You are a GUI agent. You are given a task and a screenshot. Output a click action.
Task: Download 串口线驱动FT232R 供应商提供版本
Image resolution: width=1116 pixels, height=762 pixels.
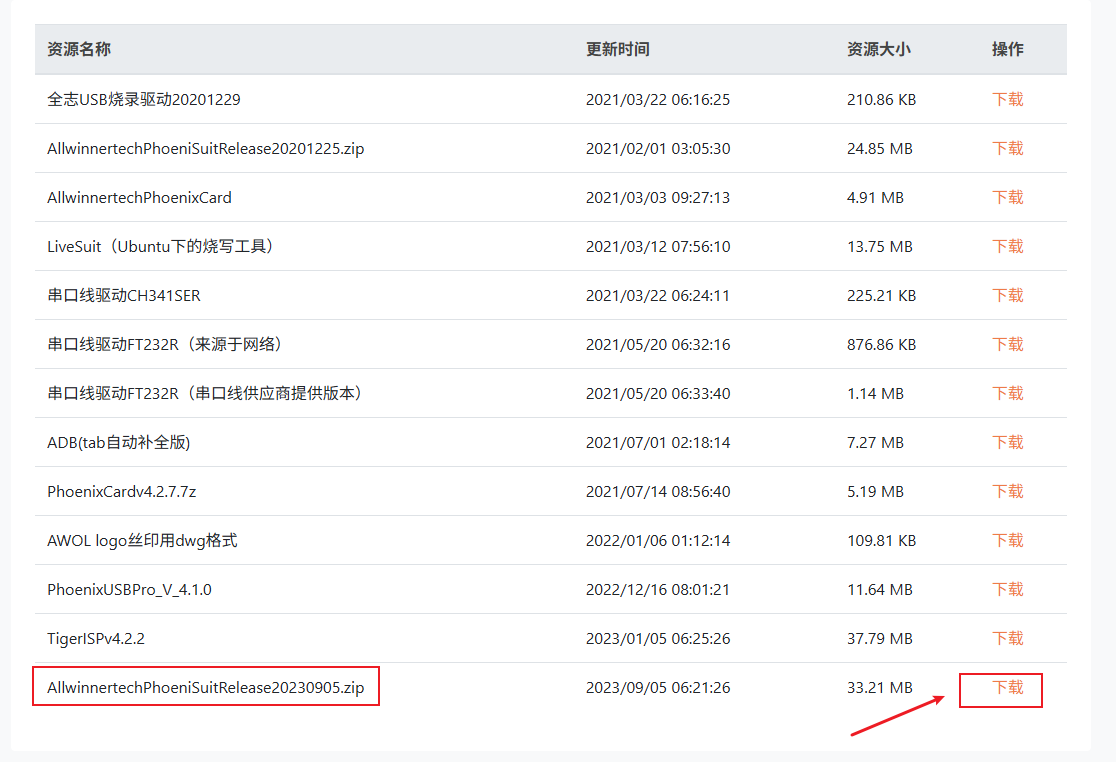(1006, 393)
